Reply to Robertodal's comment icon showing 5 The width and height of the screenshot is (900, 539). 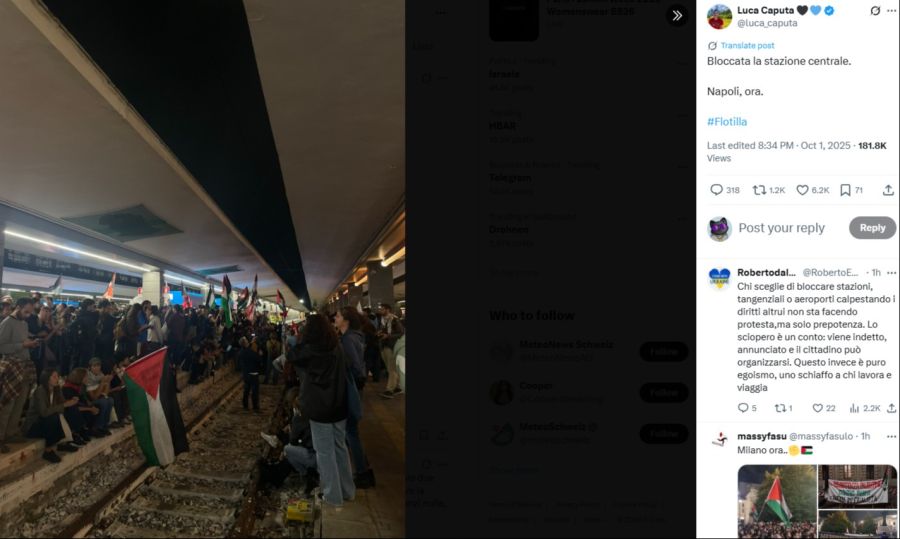[747, 408]
